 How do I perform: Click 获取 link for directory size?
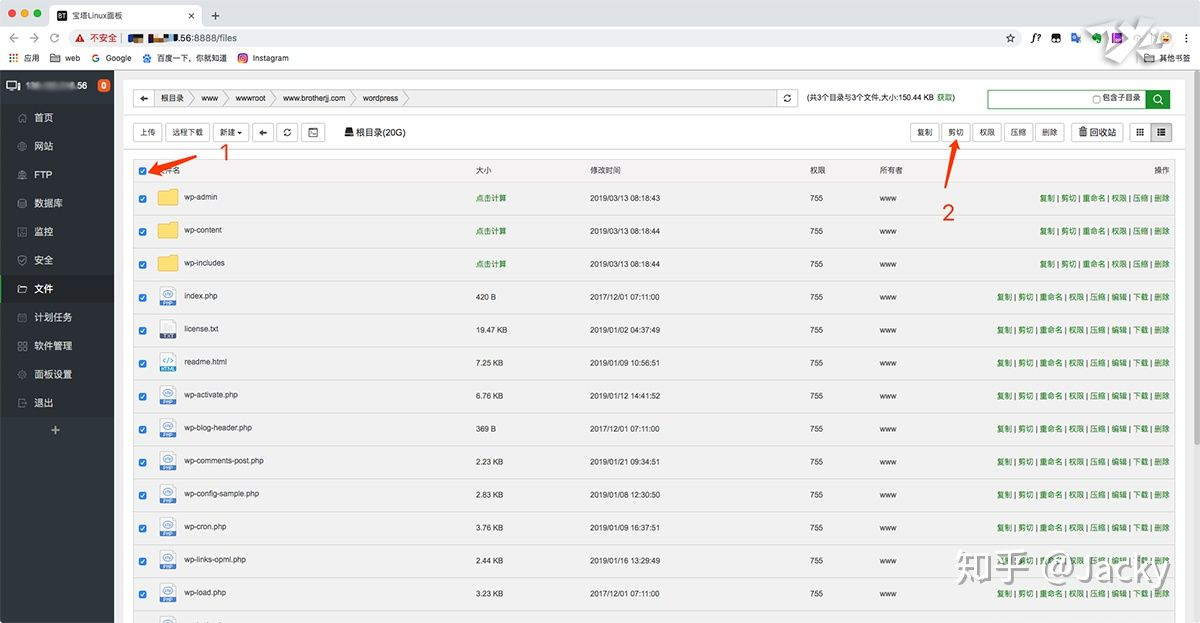click(945, 98)
